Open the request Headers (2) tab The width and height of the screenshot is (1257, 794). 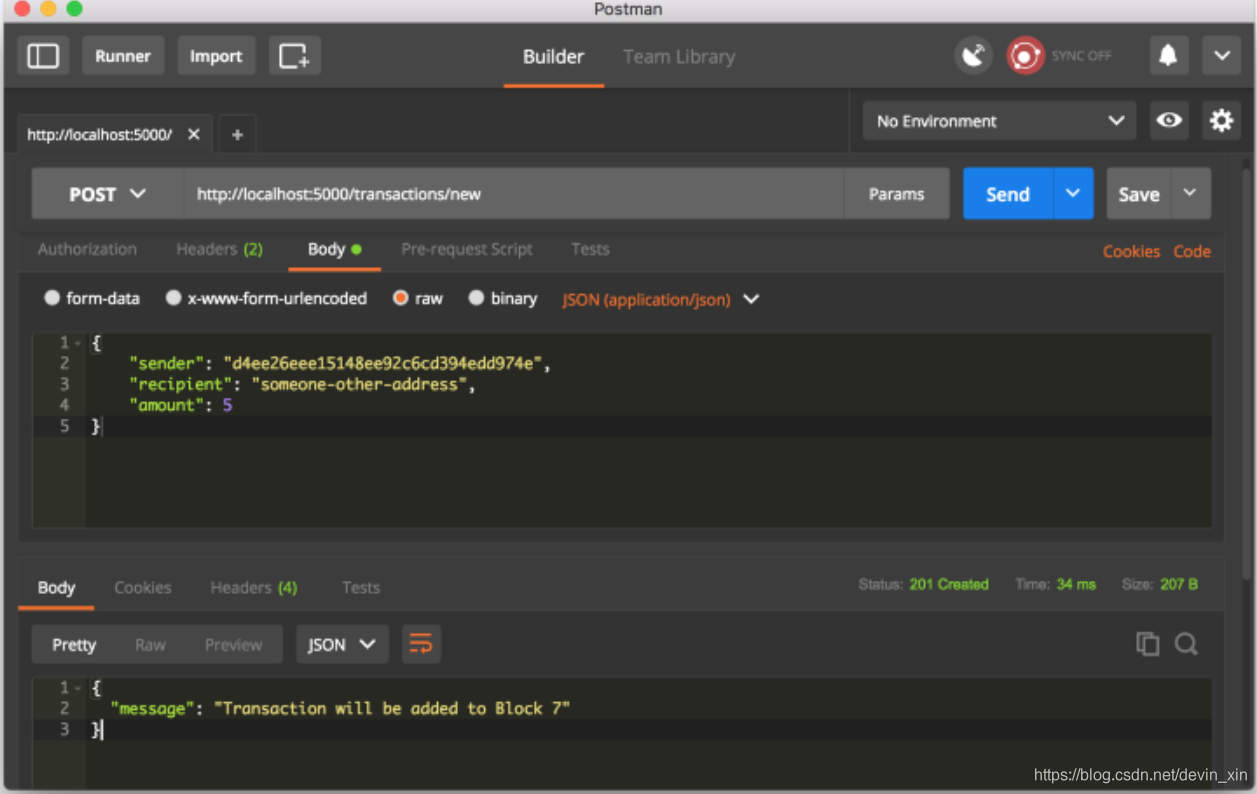[219, 249]
